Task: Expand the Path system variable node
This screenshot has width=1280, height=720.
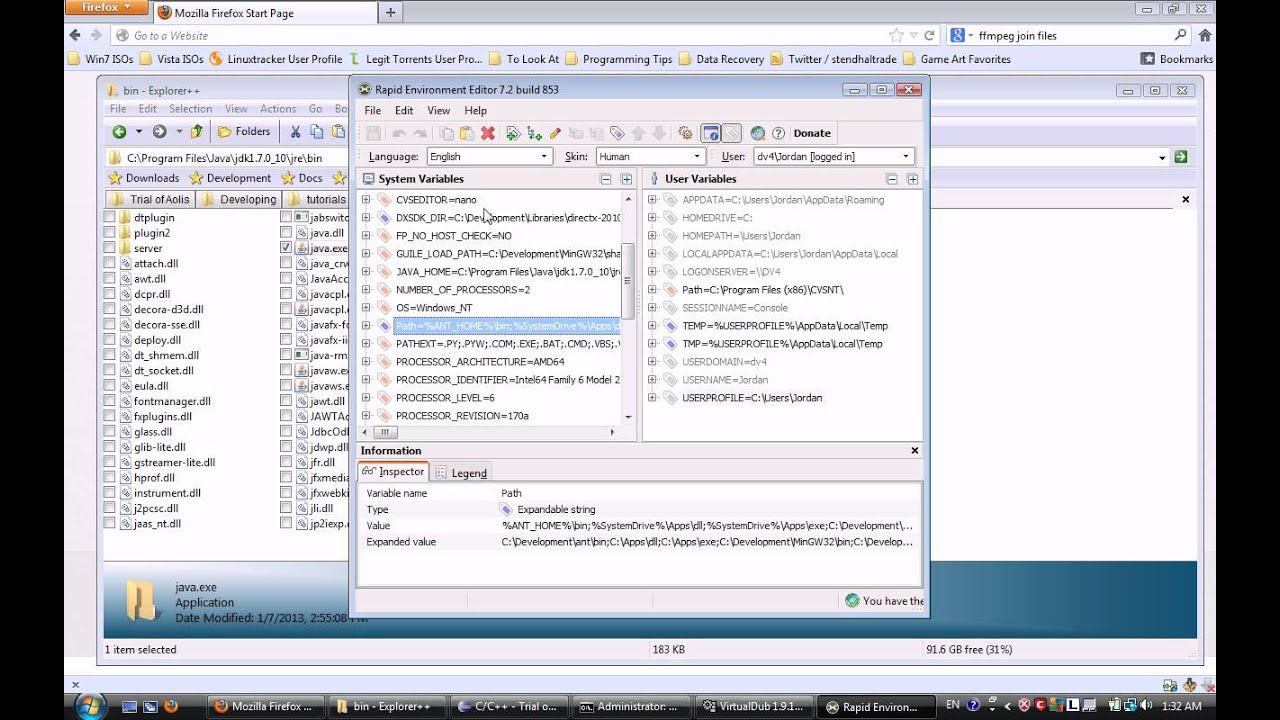Action: click(366, 326)
